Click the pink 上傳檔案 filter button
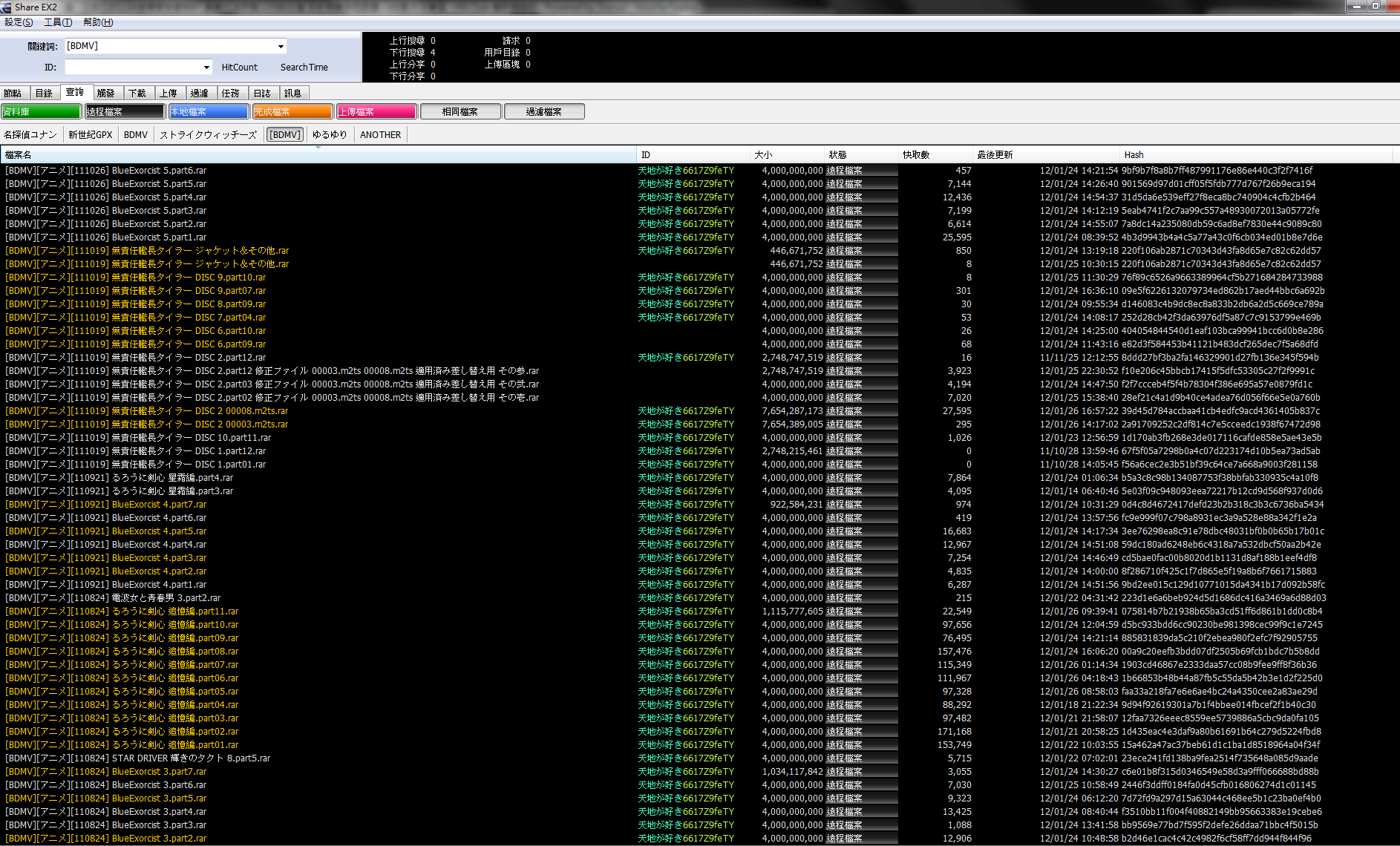Image resolution: width=1400 pixels, height=846 pixels. point(376,111)
